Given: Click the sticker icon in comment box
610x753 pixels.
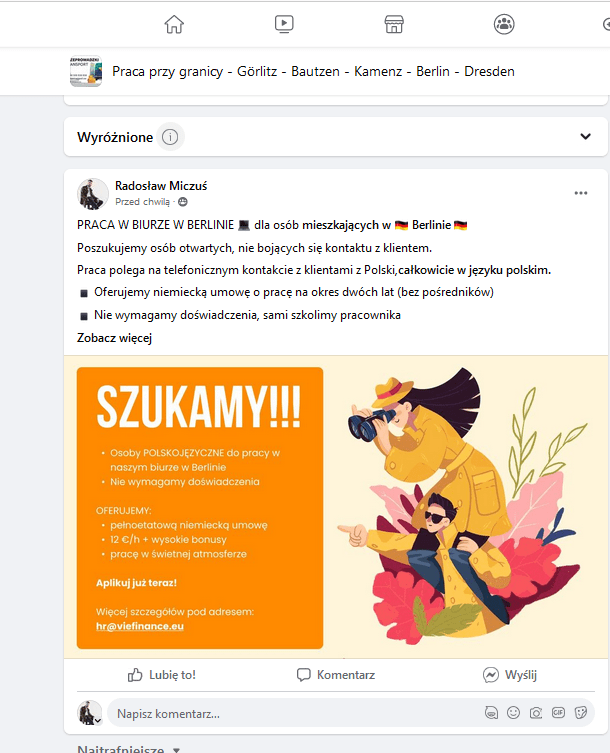Looking at the screenshot, I should [x=581, y=713].
